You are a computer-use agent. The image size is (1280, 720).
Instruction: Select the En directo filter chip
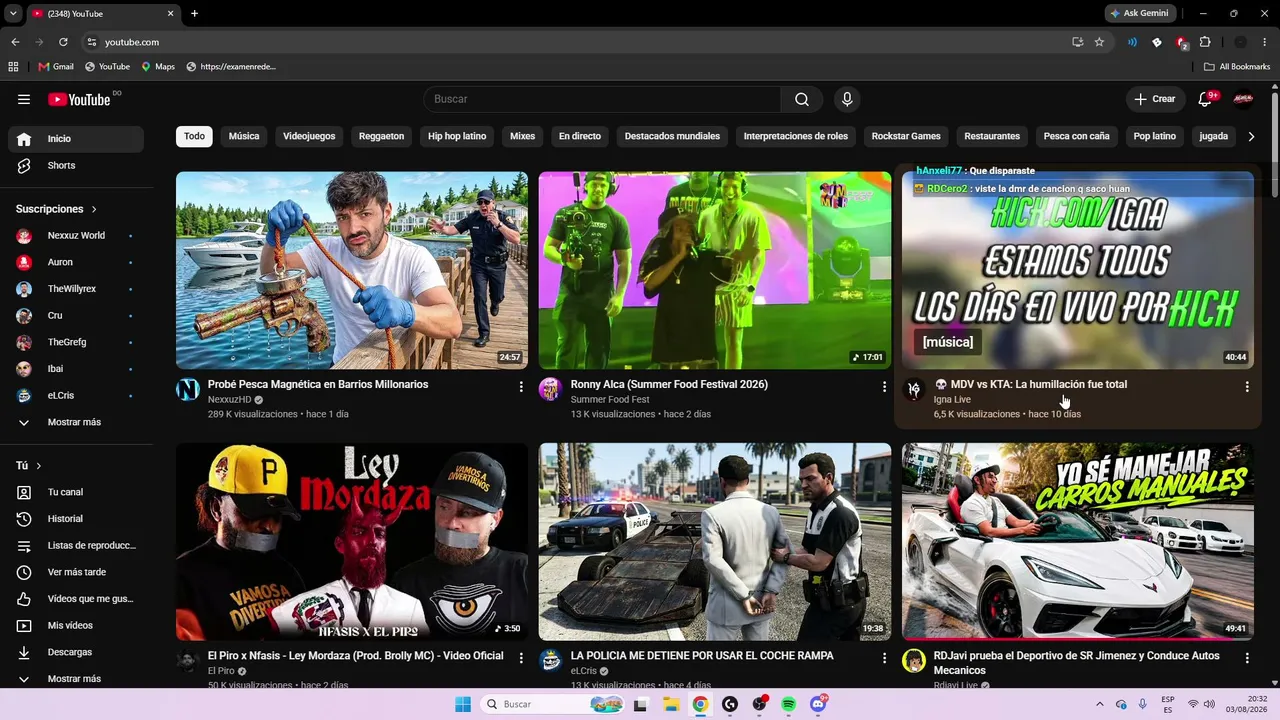(x=580, y=136)
